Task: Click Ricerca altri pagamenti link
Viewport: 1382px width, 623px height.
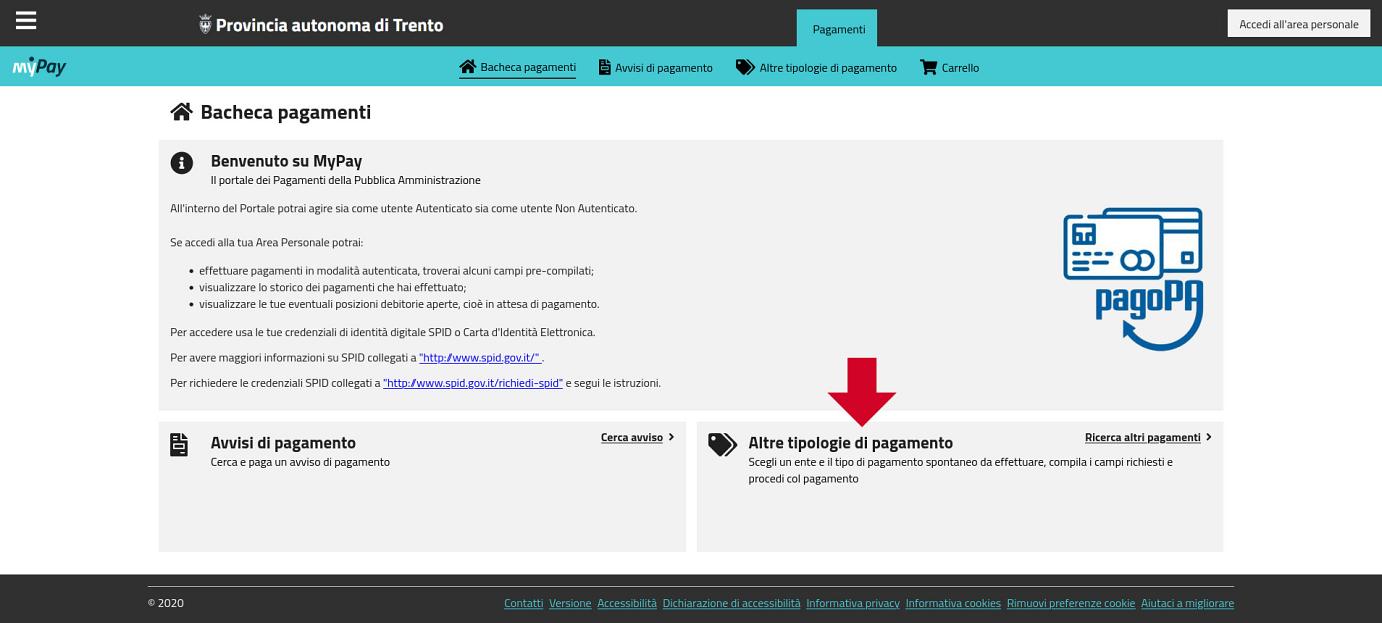Action: [x=1143, y=437]
